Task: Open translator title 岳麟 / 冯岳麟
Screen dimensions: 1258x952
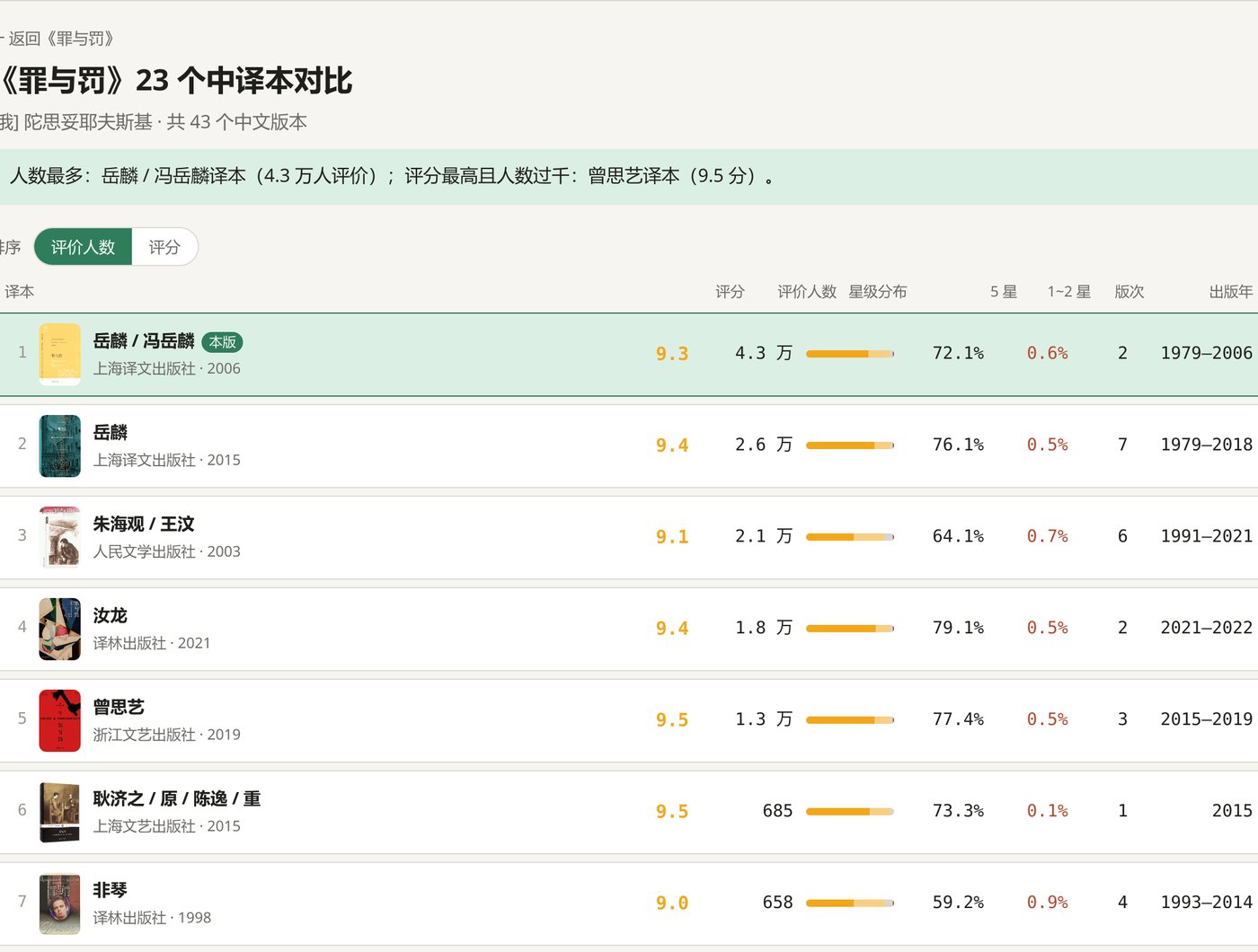Action: (x=144, y=341)
